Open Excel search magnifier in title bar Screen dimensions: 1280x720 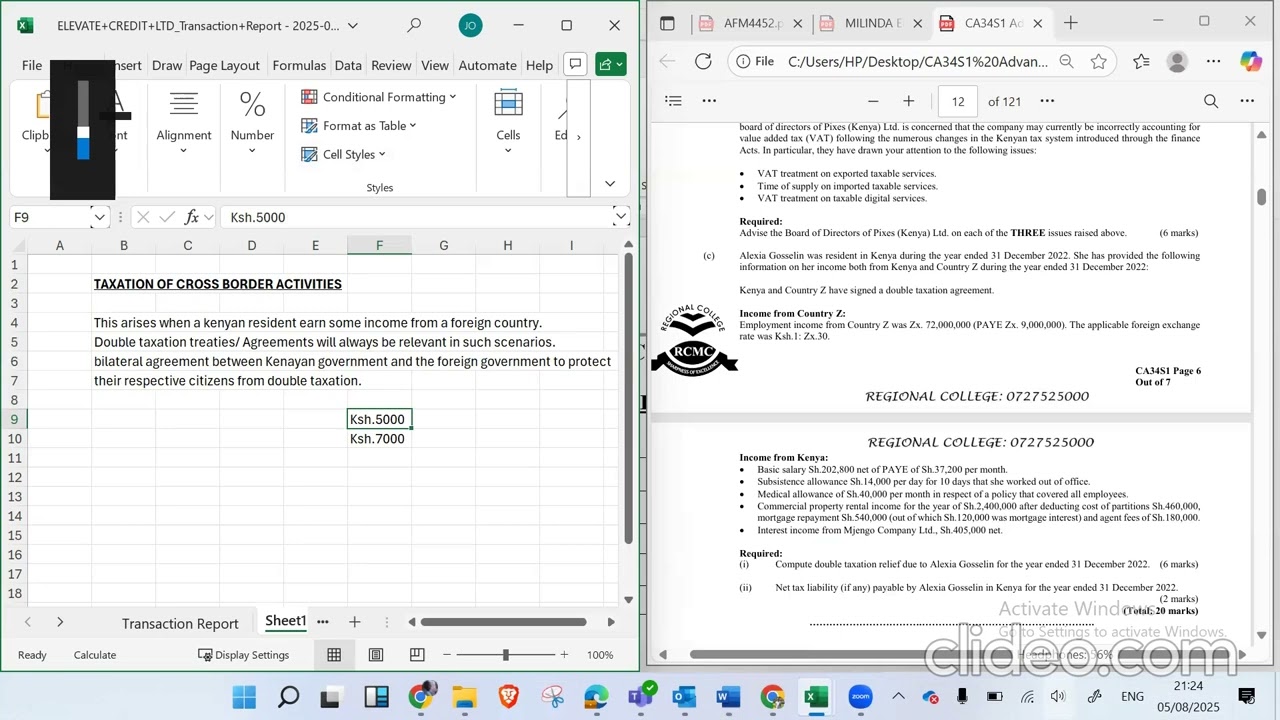414,25
